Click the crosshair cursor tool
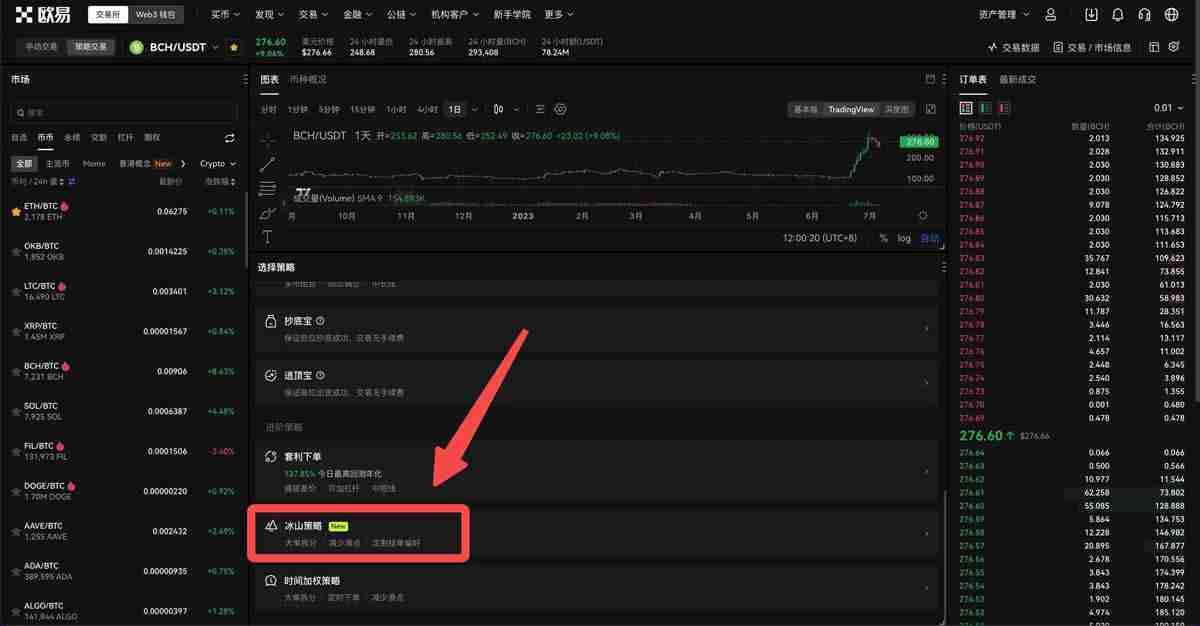 tap(267, 140)
